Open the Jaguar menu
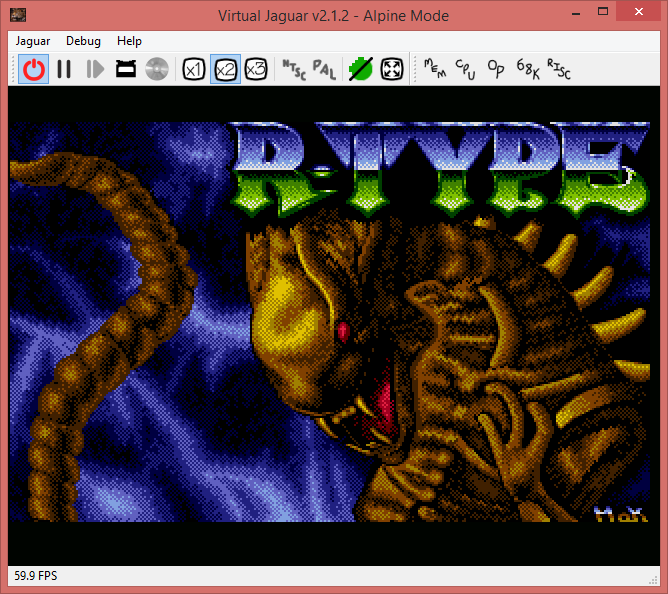 coord(34,41)
